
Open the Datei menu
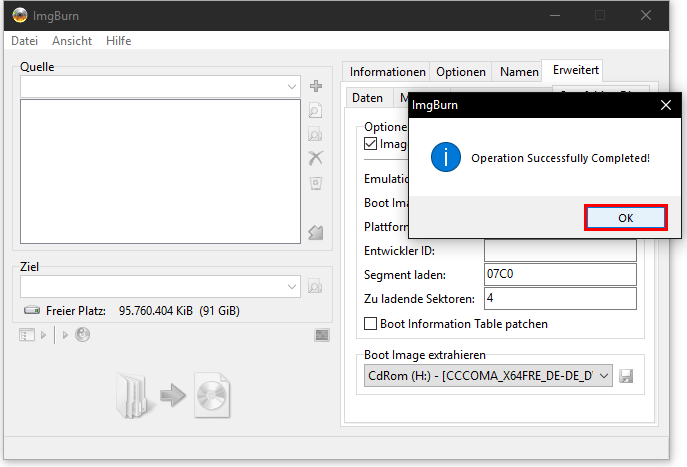click(x=25, y=41)
